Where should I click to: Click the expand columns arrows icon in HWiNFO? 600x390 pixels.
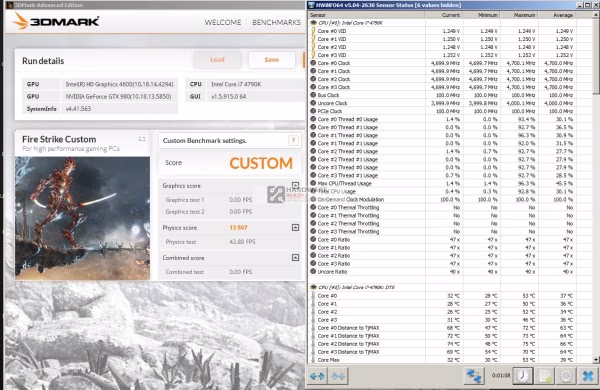pyautogui.click(x=317, y=376)
